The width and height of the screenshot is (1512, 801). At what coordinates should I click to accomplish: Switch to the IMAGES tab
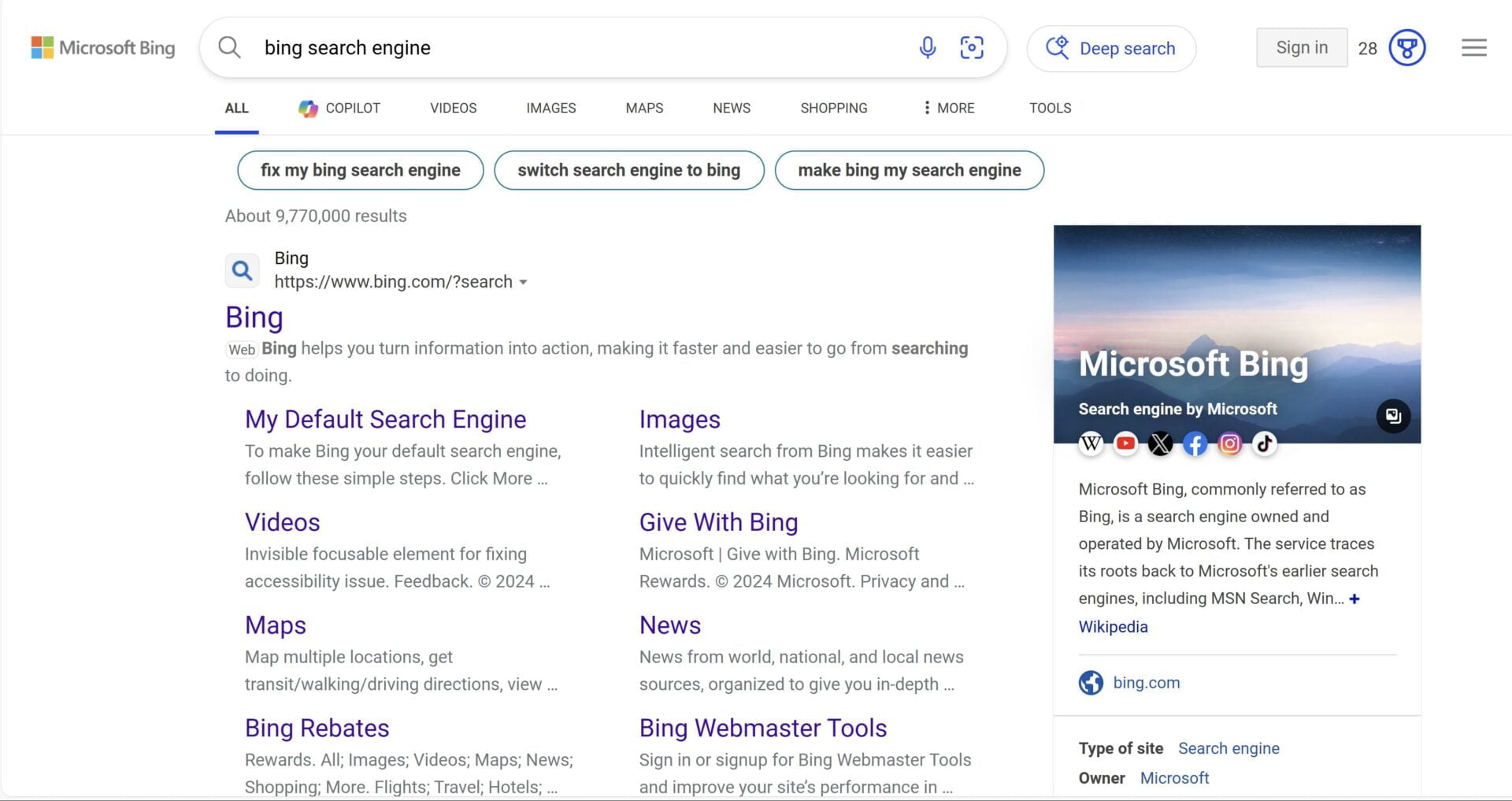click(x=550, y=108)
